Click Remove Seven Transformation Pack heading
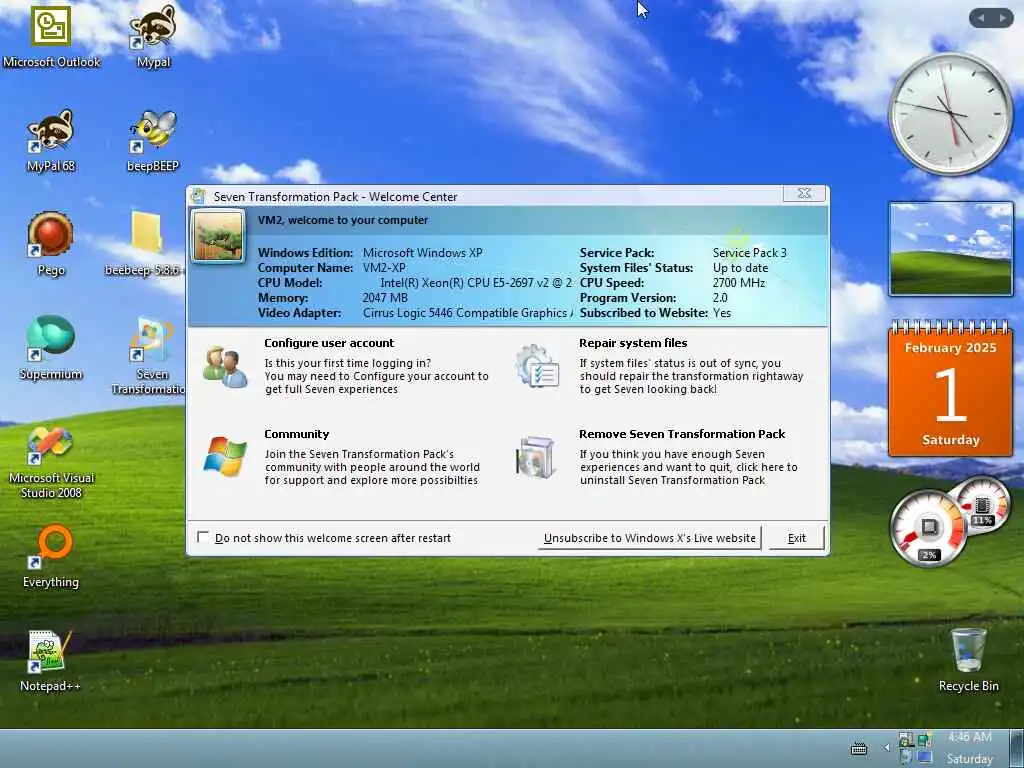The image size is (1024, 768). coord(682,434)
